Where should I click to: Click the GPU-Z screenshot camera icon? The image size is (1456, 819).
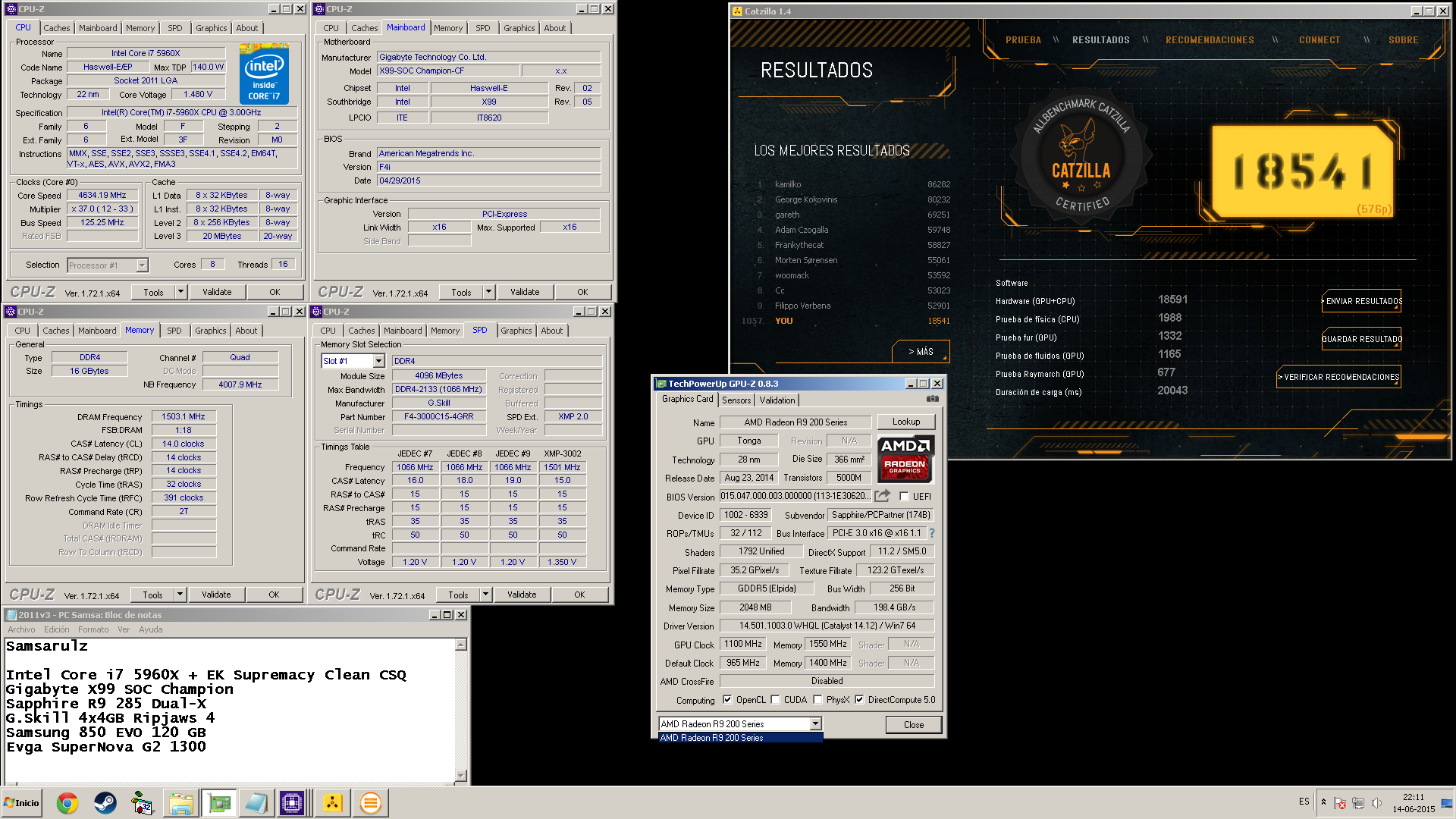tap(933, 399)
